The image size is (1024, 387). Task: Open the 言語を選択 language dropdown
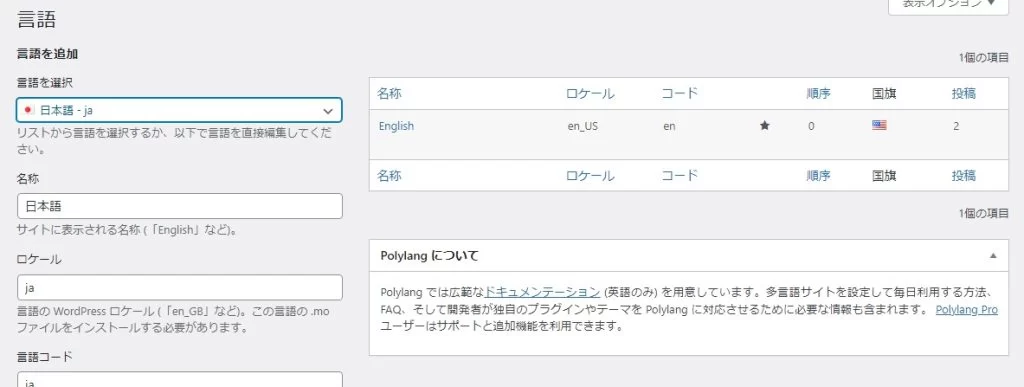(179, 110)
